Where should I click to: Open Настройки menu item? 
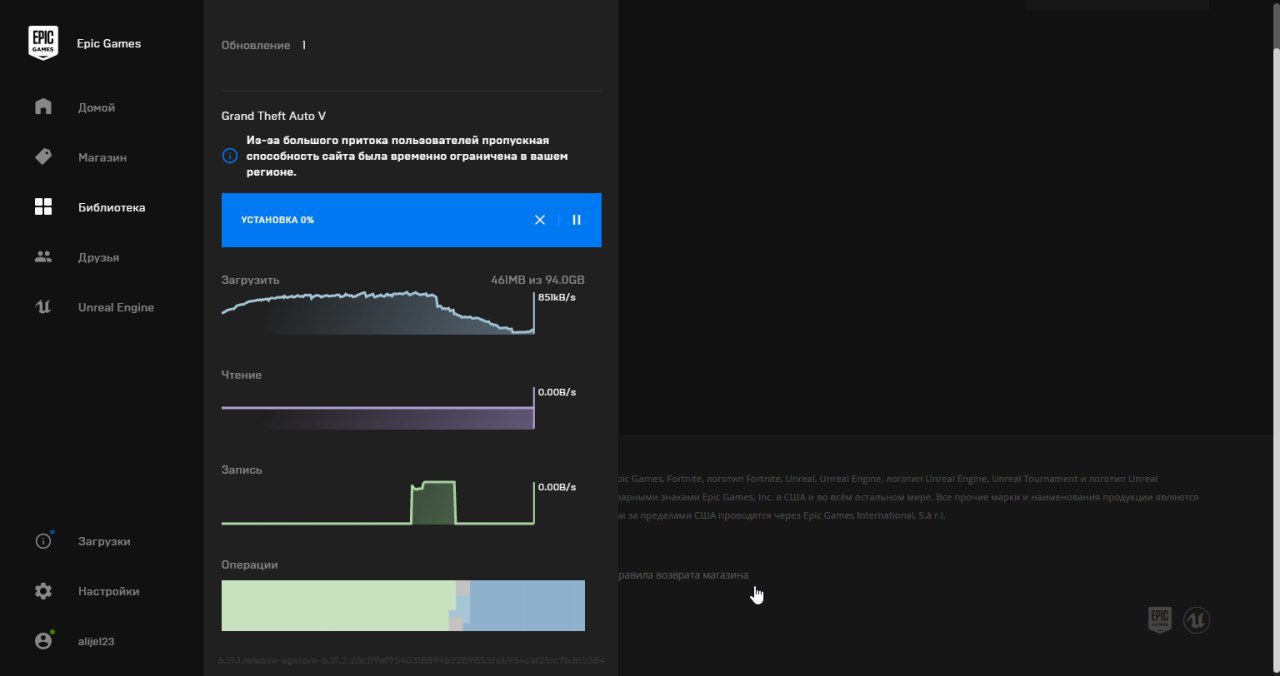[x=109, y=591]
